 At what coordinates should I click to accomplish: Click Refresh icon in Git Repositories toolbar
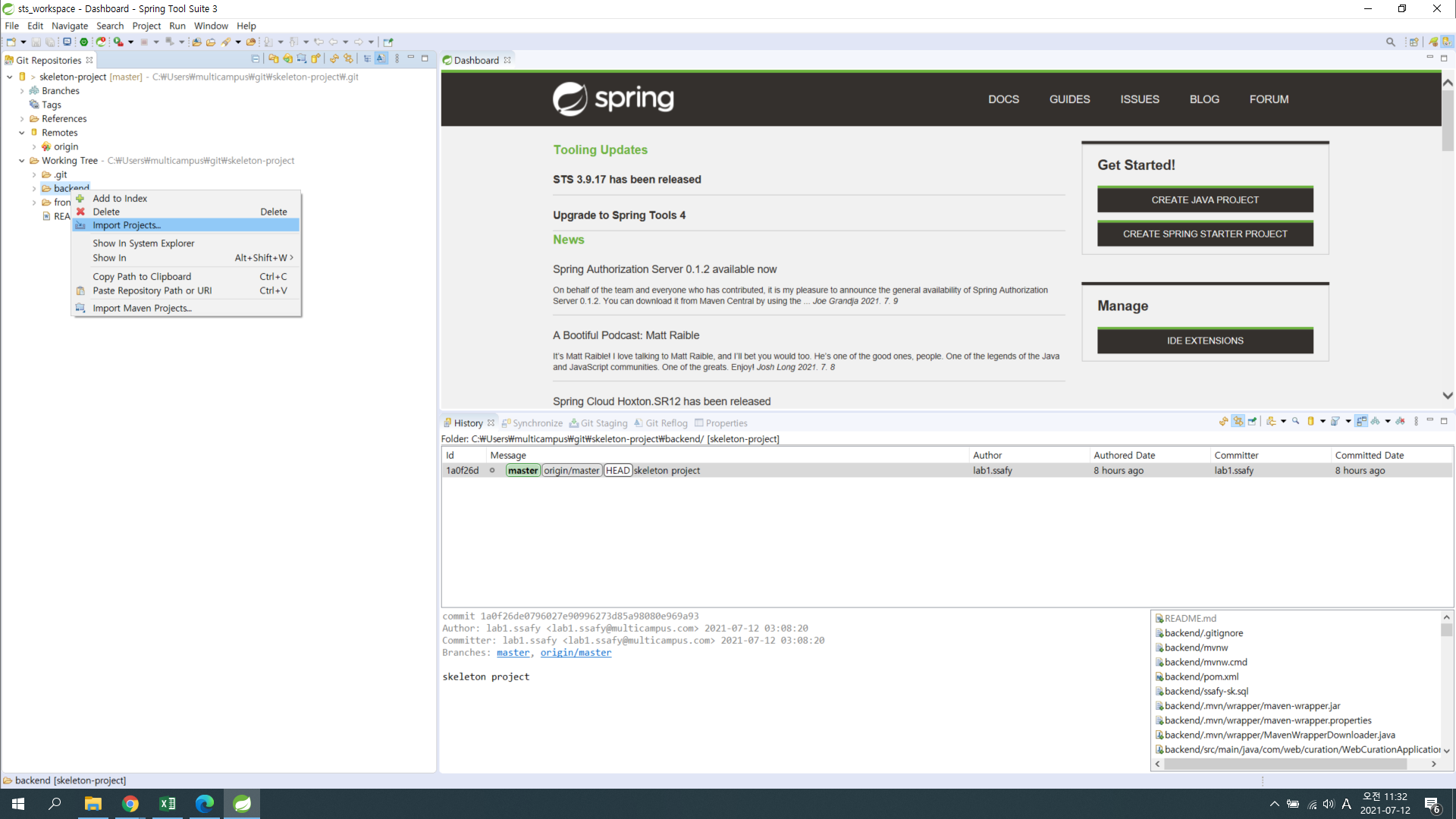[x=334, y=58]
